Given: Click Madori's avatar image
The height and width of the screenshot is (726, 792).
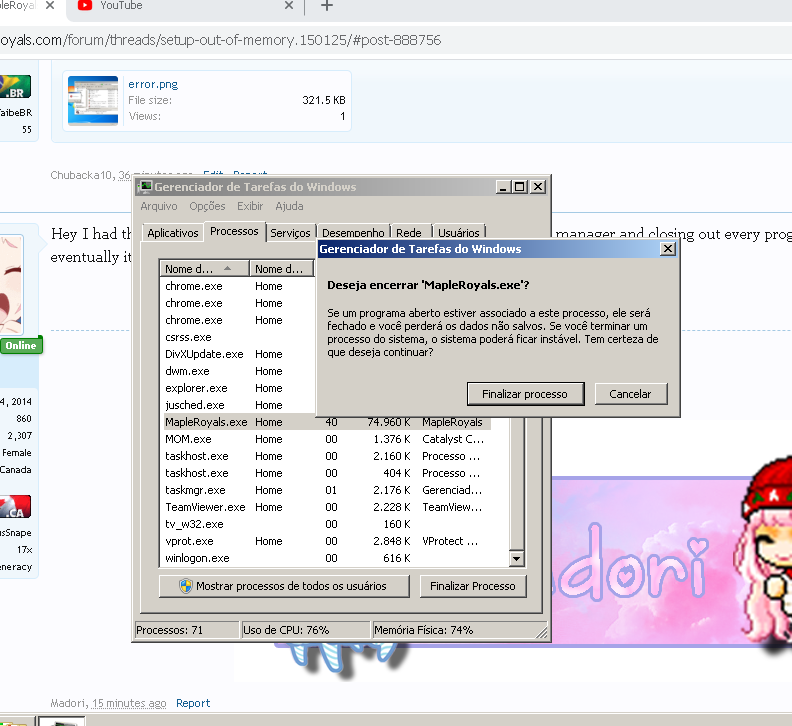Looking at the screenshot, I should [x=11, y=284].
